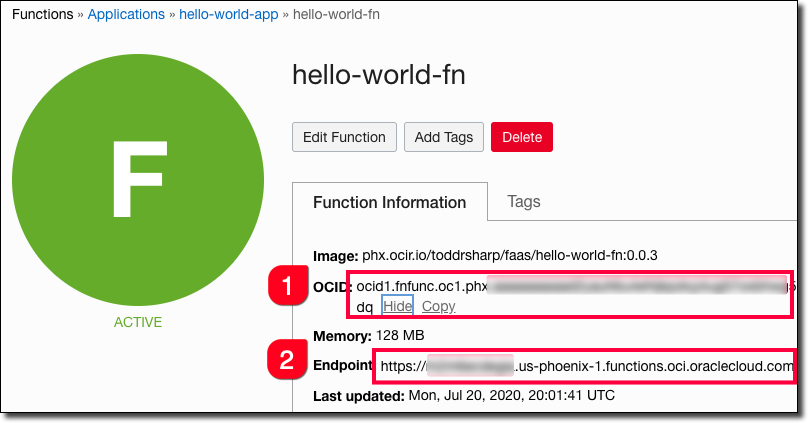
Task: Switch to the Function Information tab
Action: point(389,202)
